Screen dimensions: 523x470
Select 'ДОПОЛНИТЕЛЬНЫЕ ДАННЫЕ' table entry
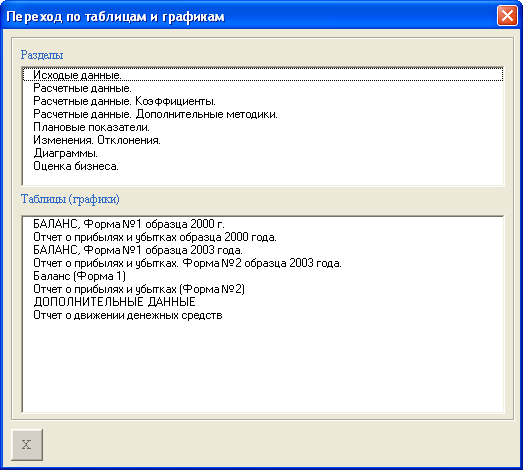pos(263,302)
